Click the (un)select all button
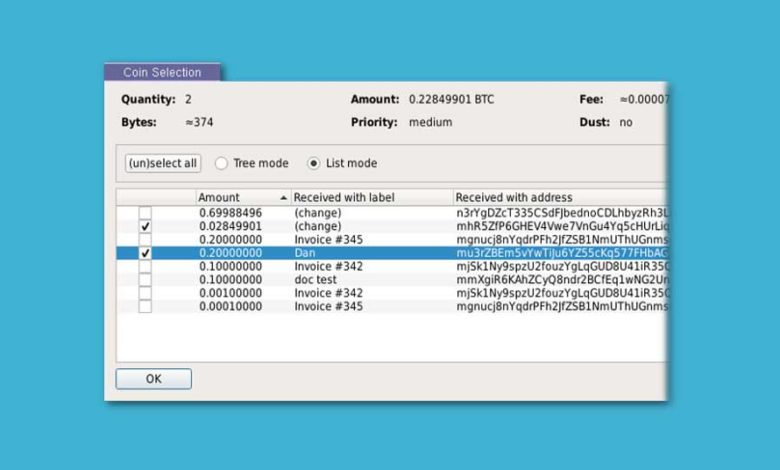This screenshot has width=780, height=470. pyautogui.click(x=163, y=163)
